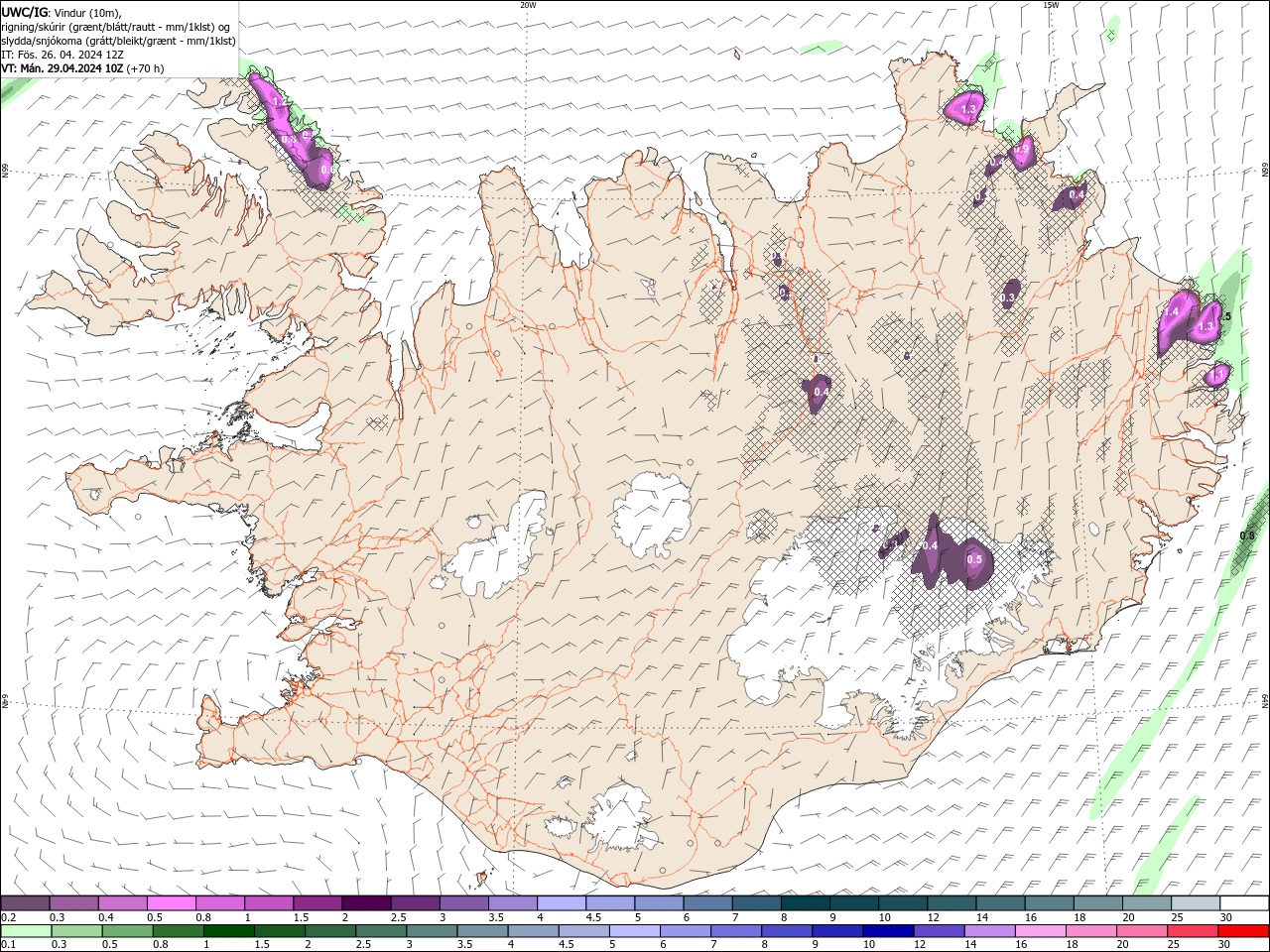The image size is (1270, 952).
Task: Click the '2.5' label under the snow scale
Action: [x=398, y=917]
